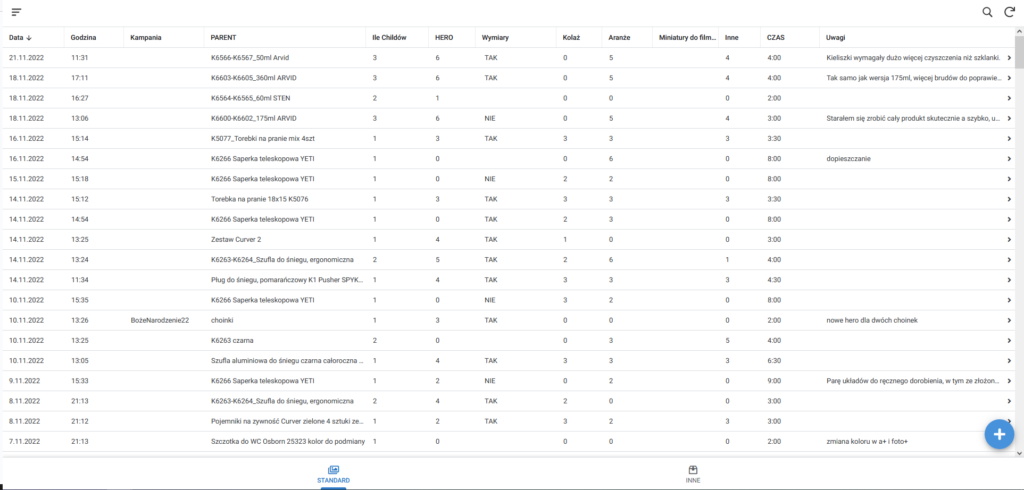Click the HERO column header

click(x=445, y=38)
